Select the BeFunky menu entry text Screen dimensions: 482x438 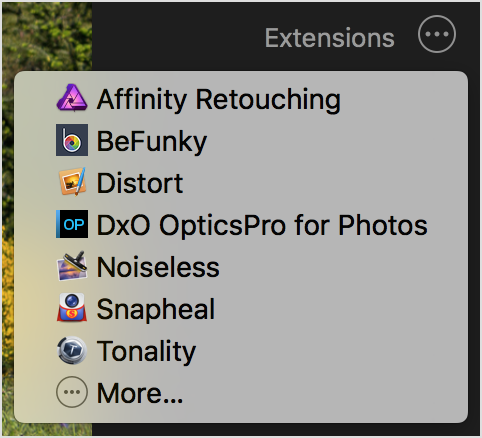(152, 142)
